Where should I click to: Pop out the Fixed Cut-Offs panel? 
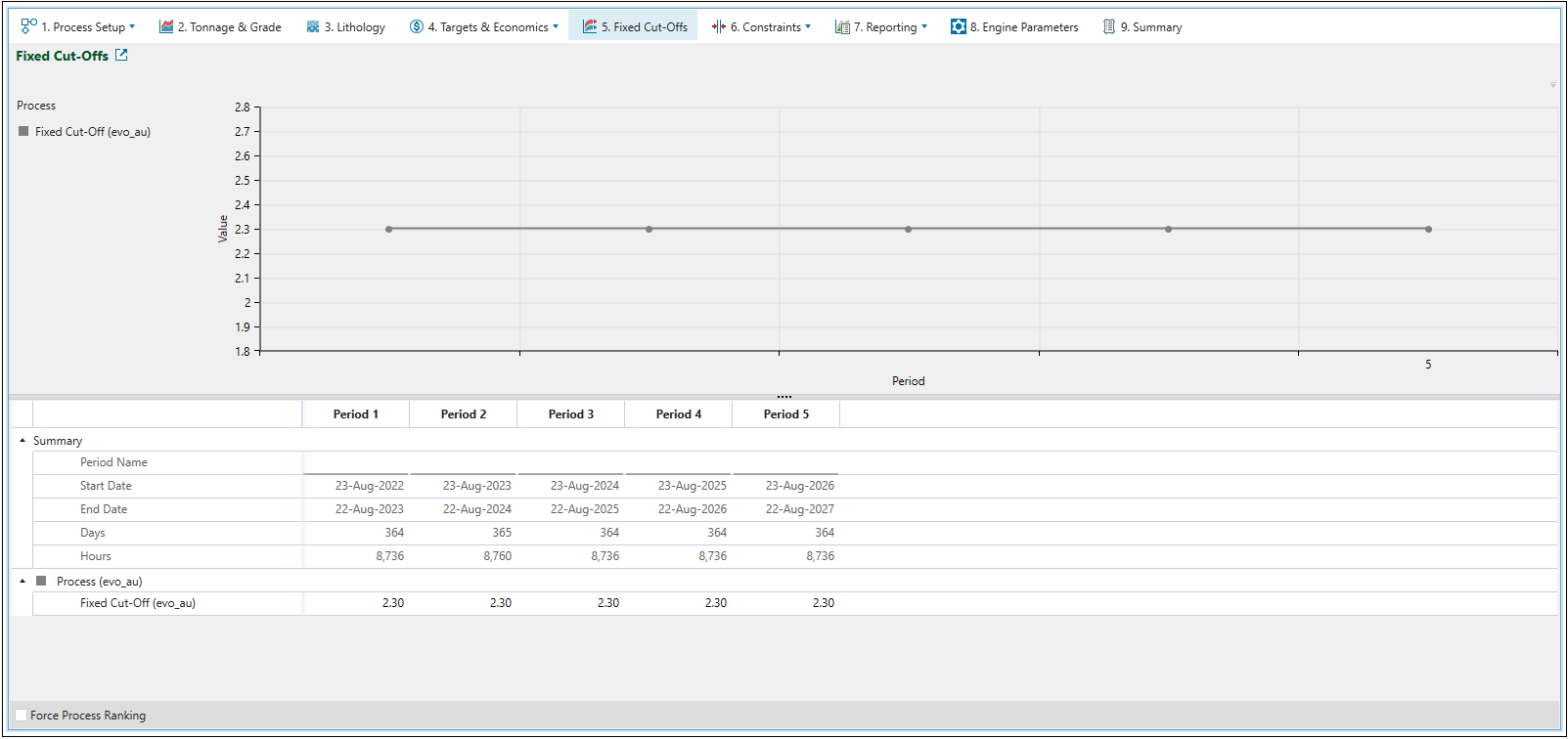121,55
